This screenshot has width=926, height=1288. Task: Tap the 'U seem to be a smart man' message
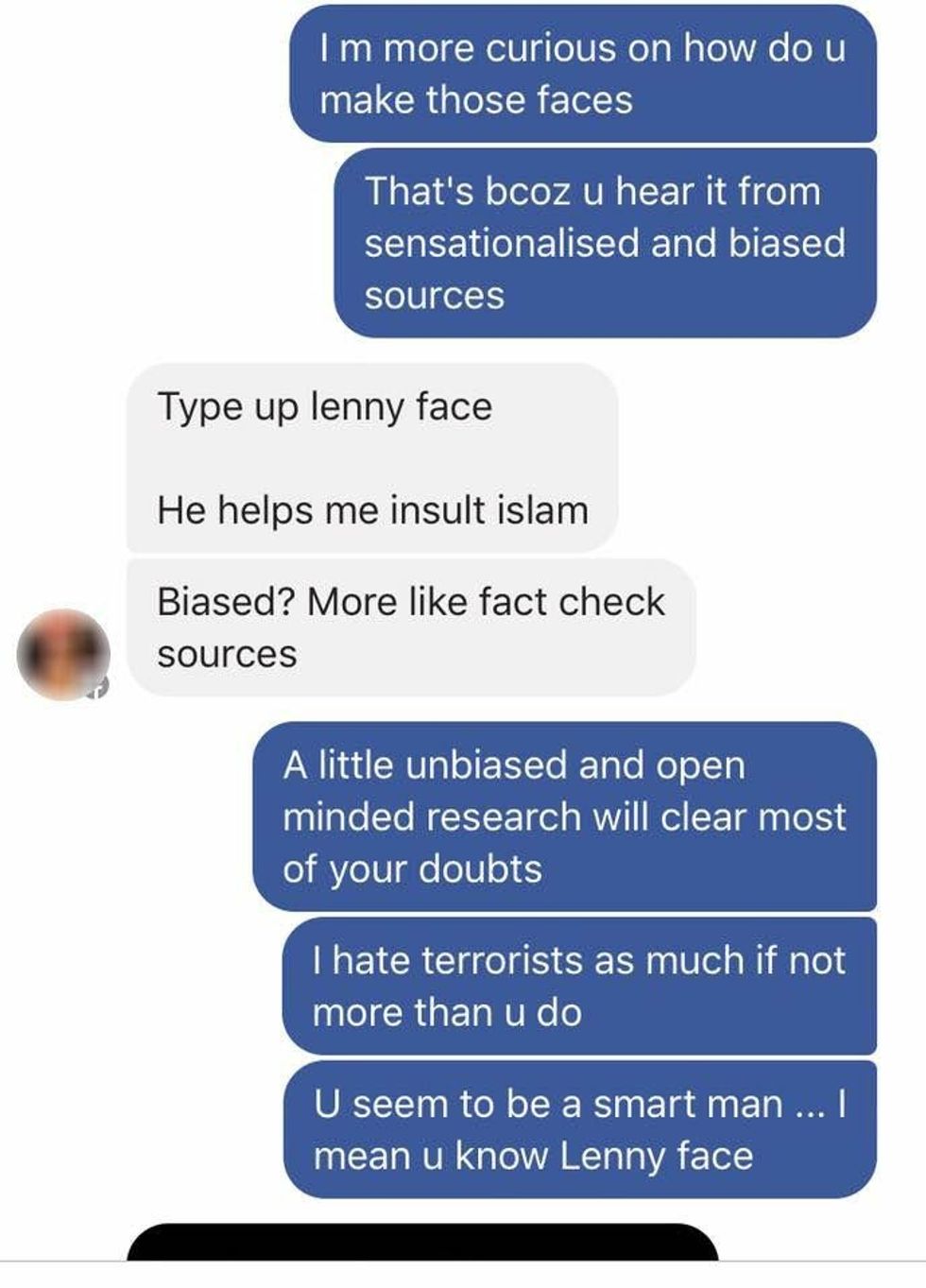[x=579, y=1129]
